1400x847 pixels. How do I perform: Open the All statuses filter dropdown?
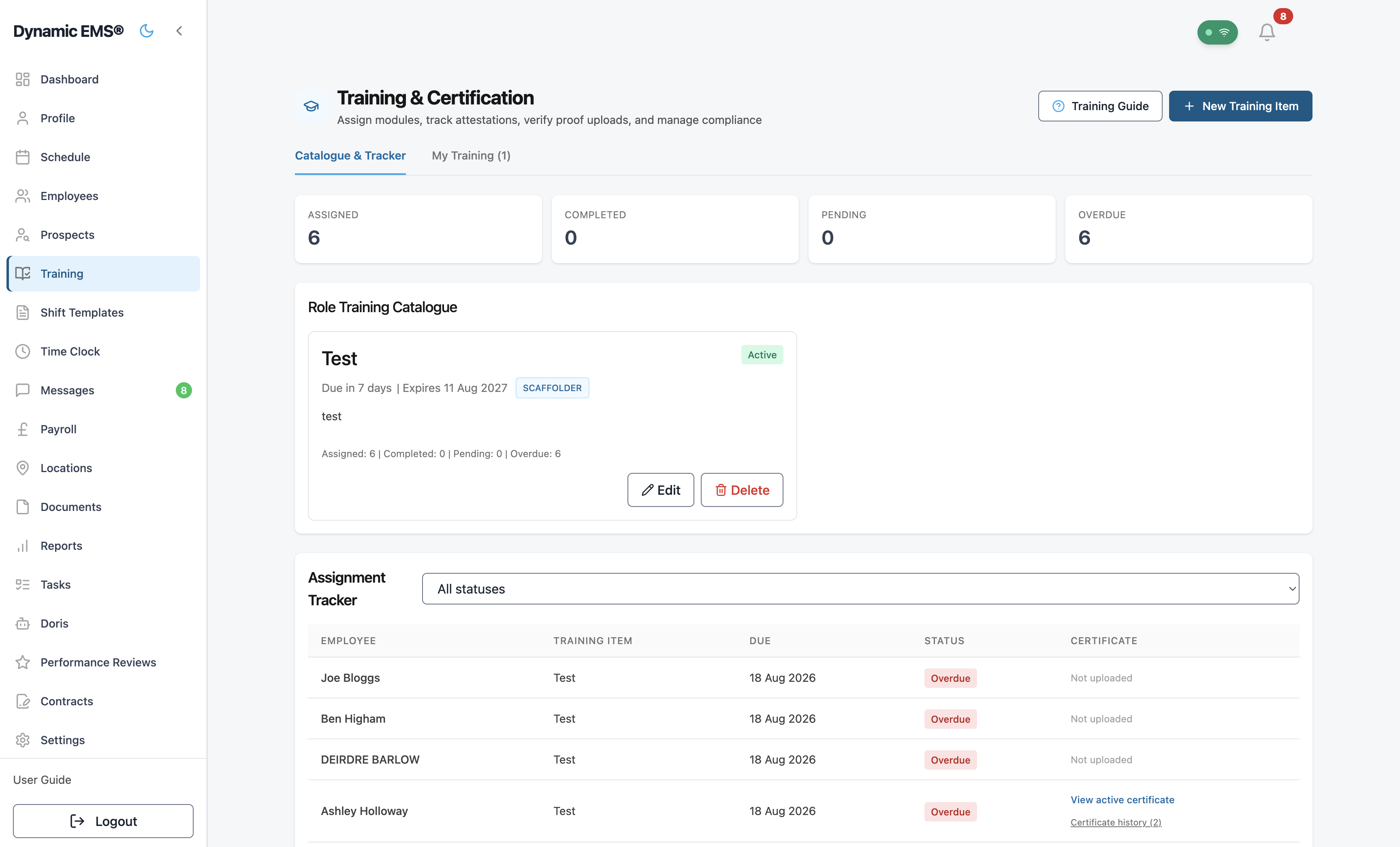860,589
